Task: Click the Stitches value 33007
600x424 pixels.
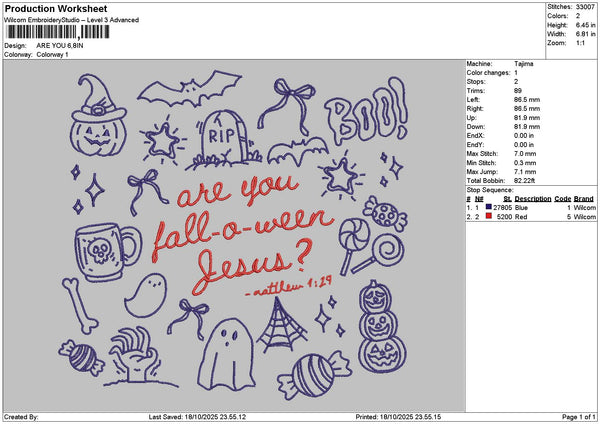Action: pyautogui.click(x=585, y=7)
